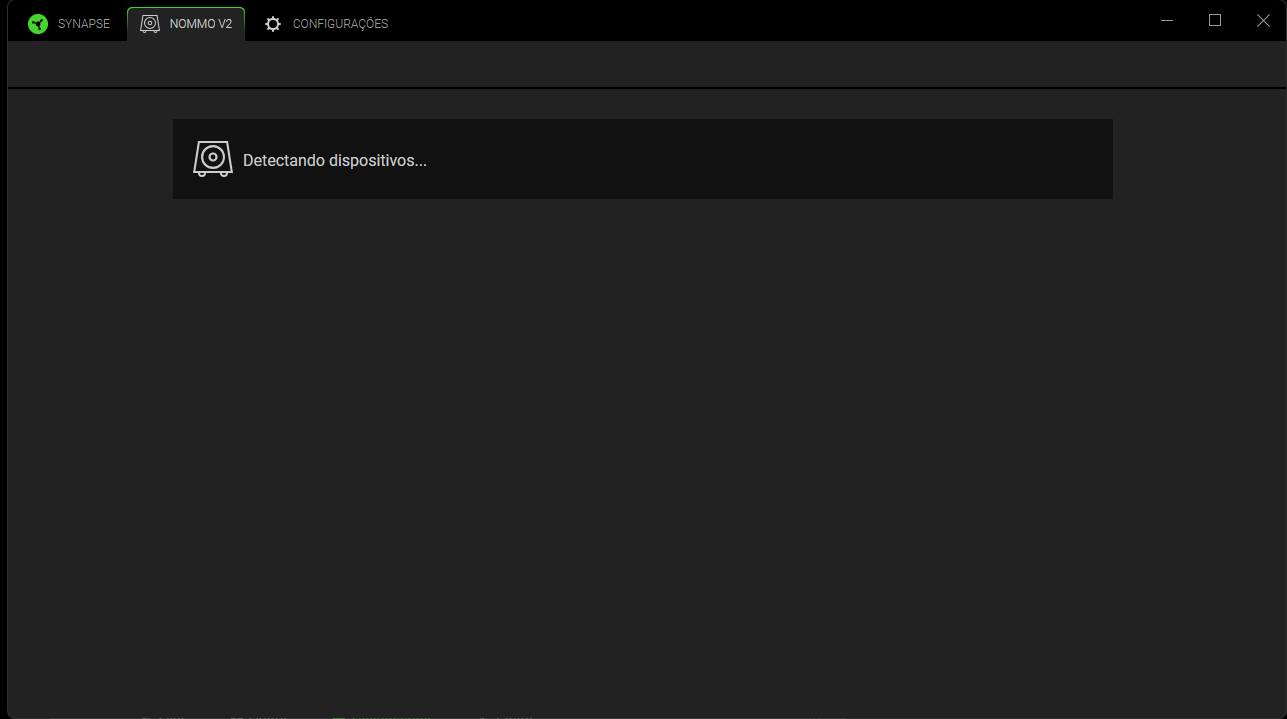Image resolution: width=1287 pixels, height=719 pixels.
Task: Click the green Razer Synapse logo icon
Action: coord(38,24)
